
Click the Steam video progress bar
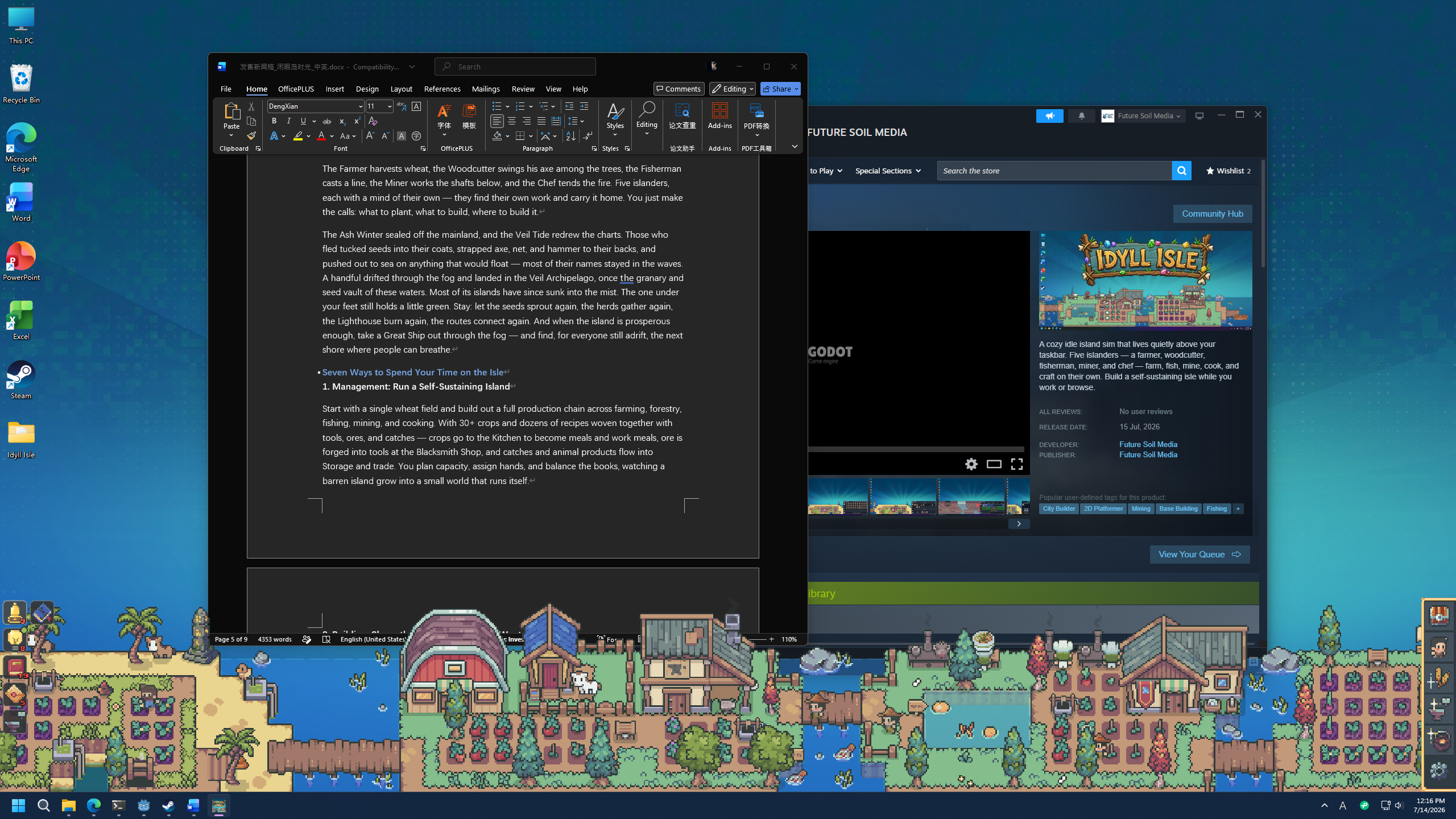916,449
